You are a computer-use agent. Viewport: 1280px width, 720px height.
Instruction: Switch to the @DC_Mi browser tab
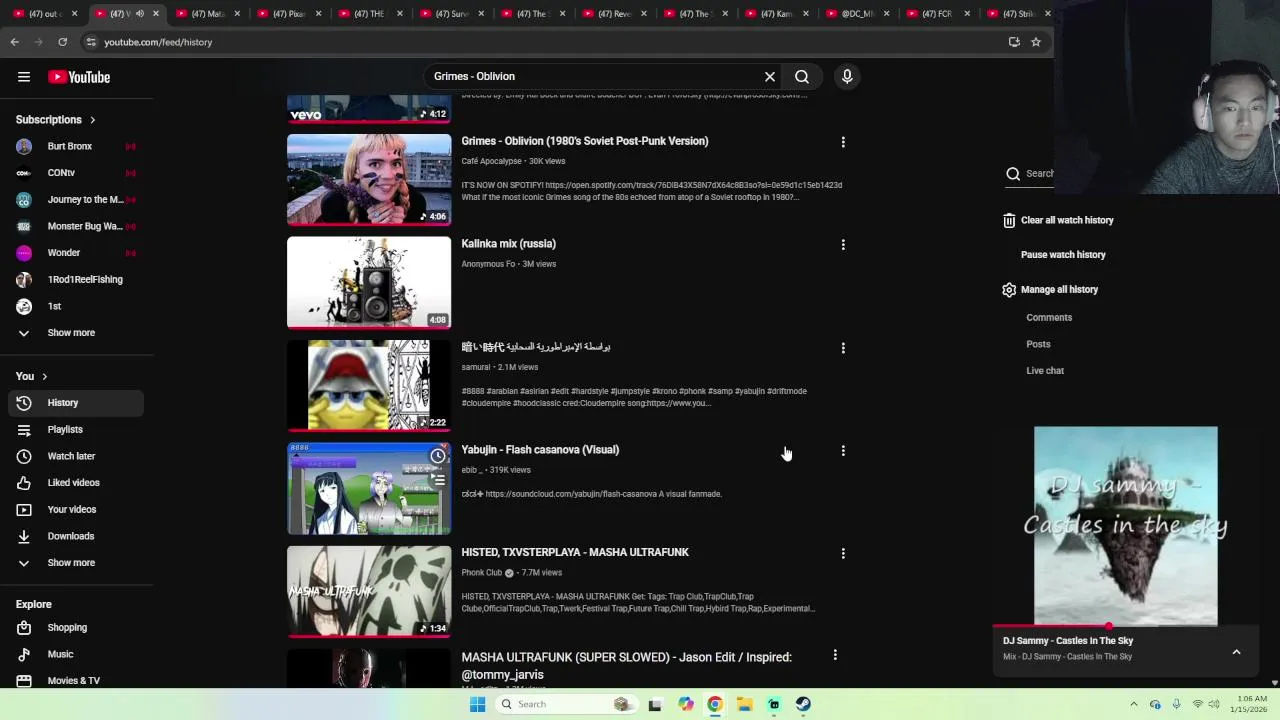pos(857,13)
